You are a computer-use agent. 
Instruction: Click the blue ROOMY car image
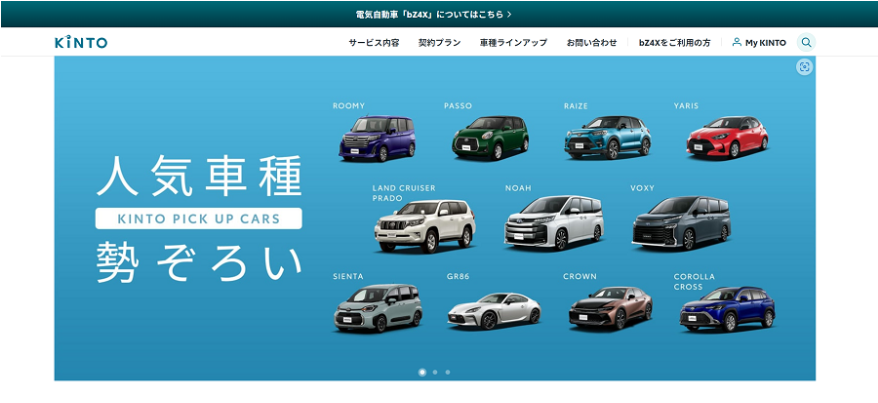click(375, 138)
